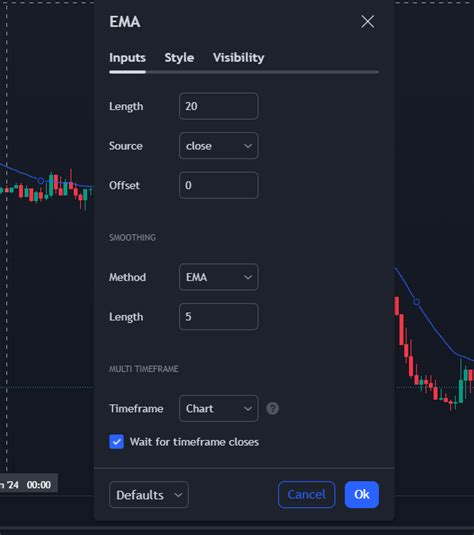Click the Offset input field
The image size is (474, 535).
pos(218,185)
